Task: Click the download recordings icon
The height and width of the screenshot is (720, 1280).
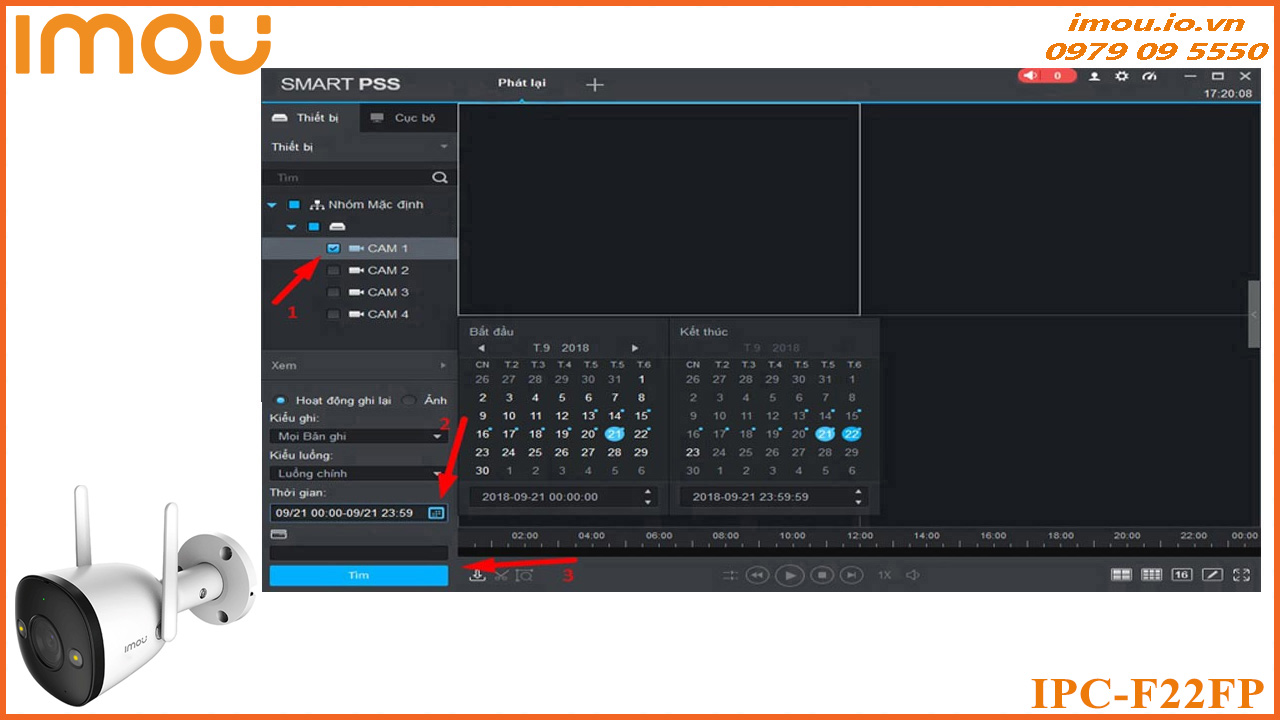Action: 478,575
